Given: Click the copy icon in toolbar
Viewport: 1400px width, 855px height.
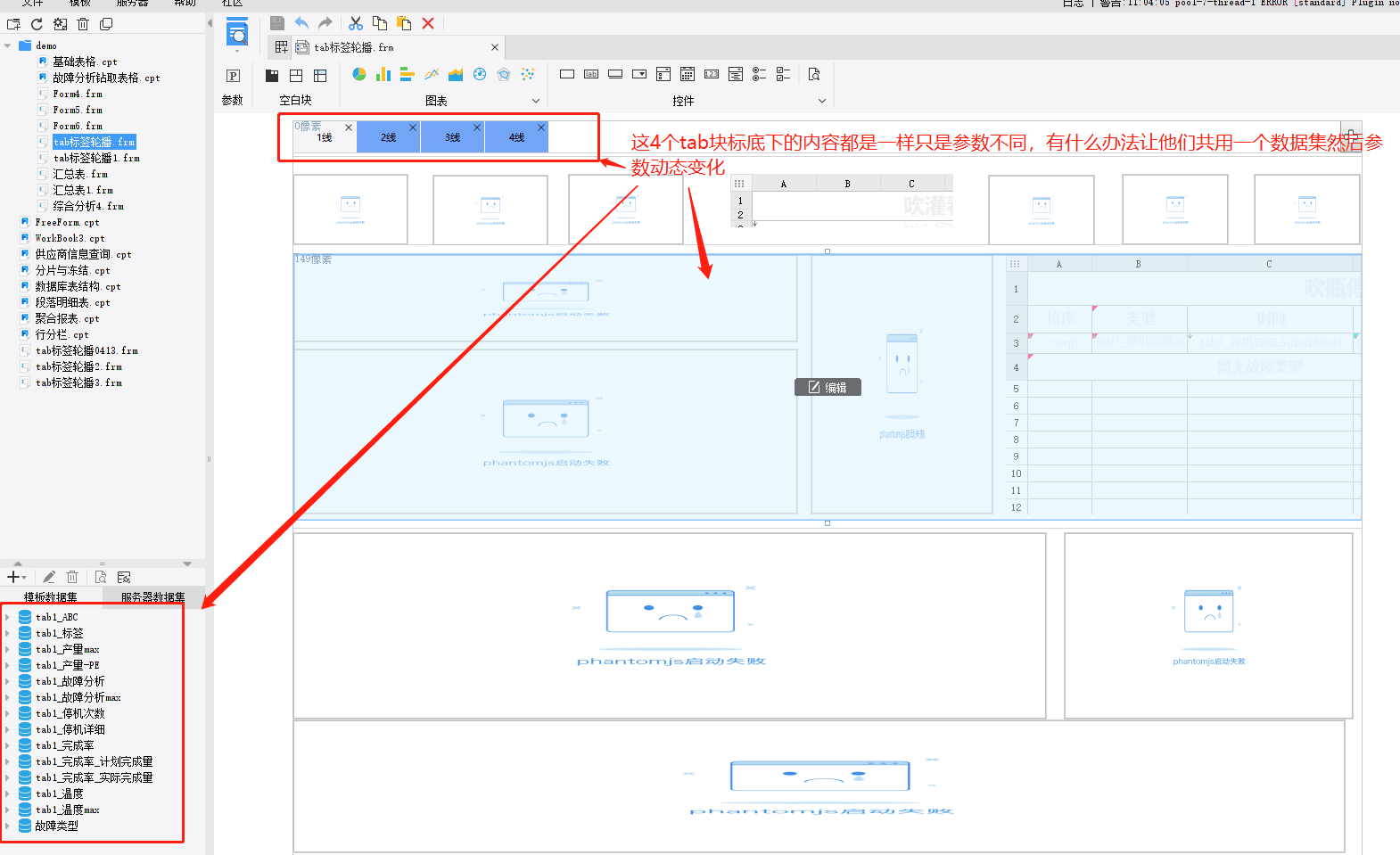Looking at the screenshot, I should (380, 23).
